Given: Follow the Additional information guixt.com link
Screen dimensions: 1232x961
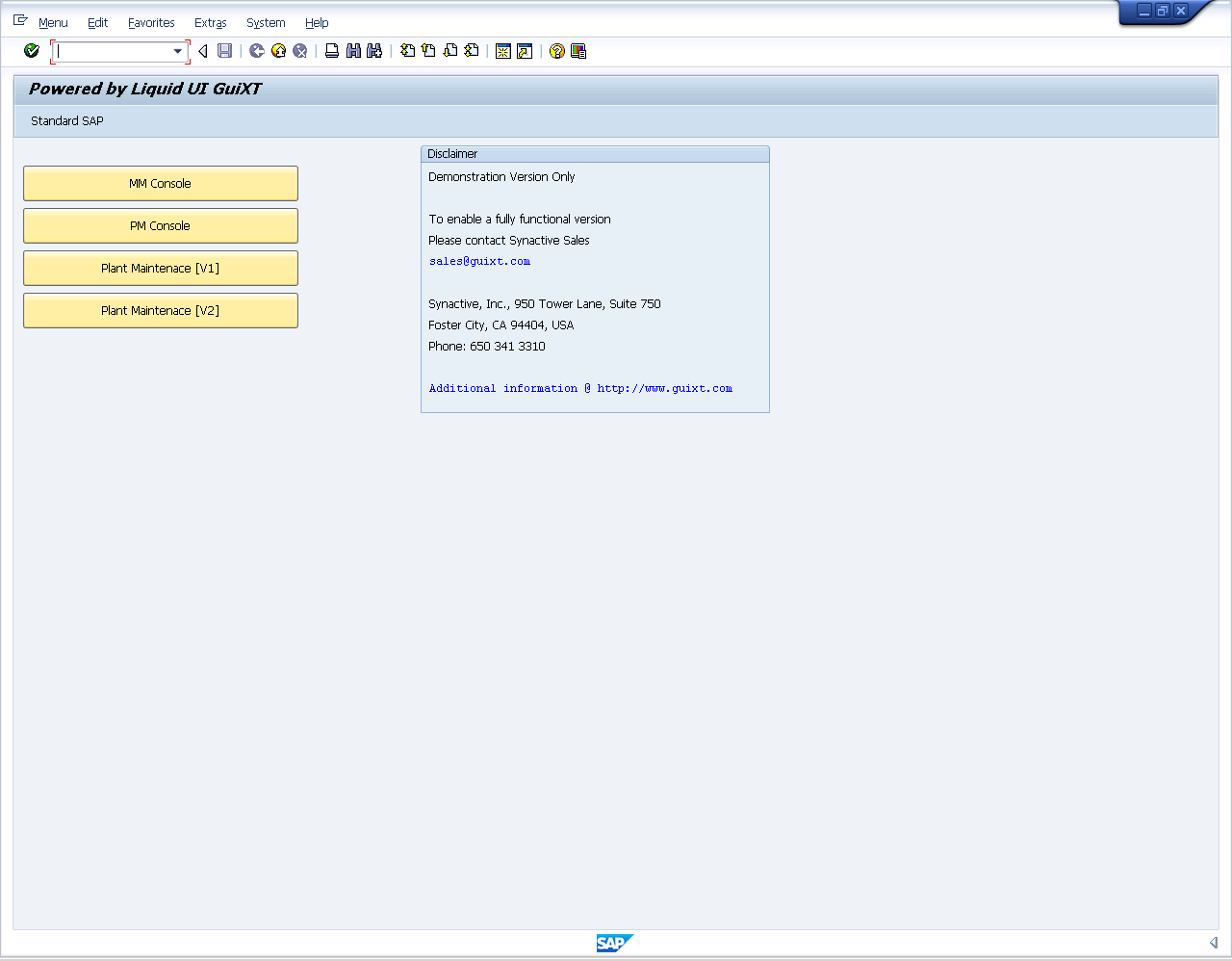Looking at the screenshot, I should (x=580, y=388).
